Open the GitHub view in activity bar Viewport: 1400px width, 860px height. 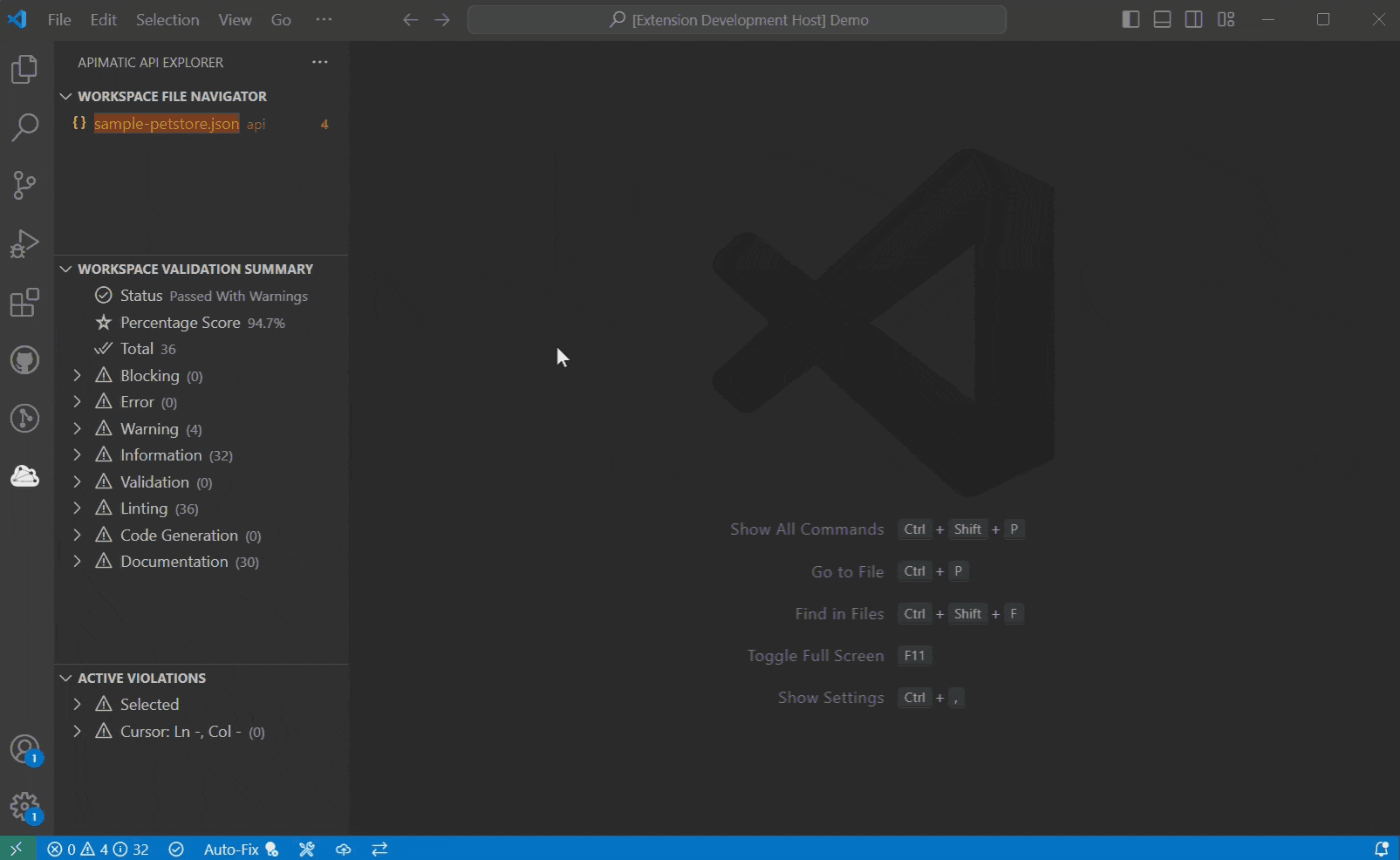click(x=24, y=360)
